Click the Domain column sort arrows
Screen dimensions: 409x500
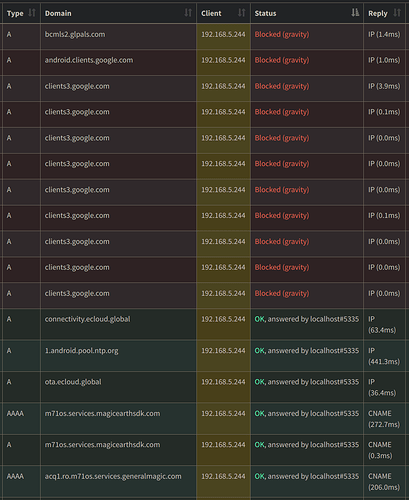188,13
